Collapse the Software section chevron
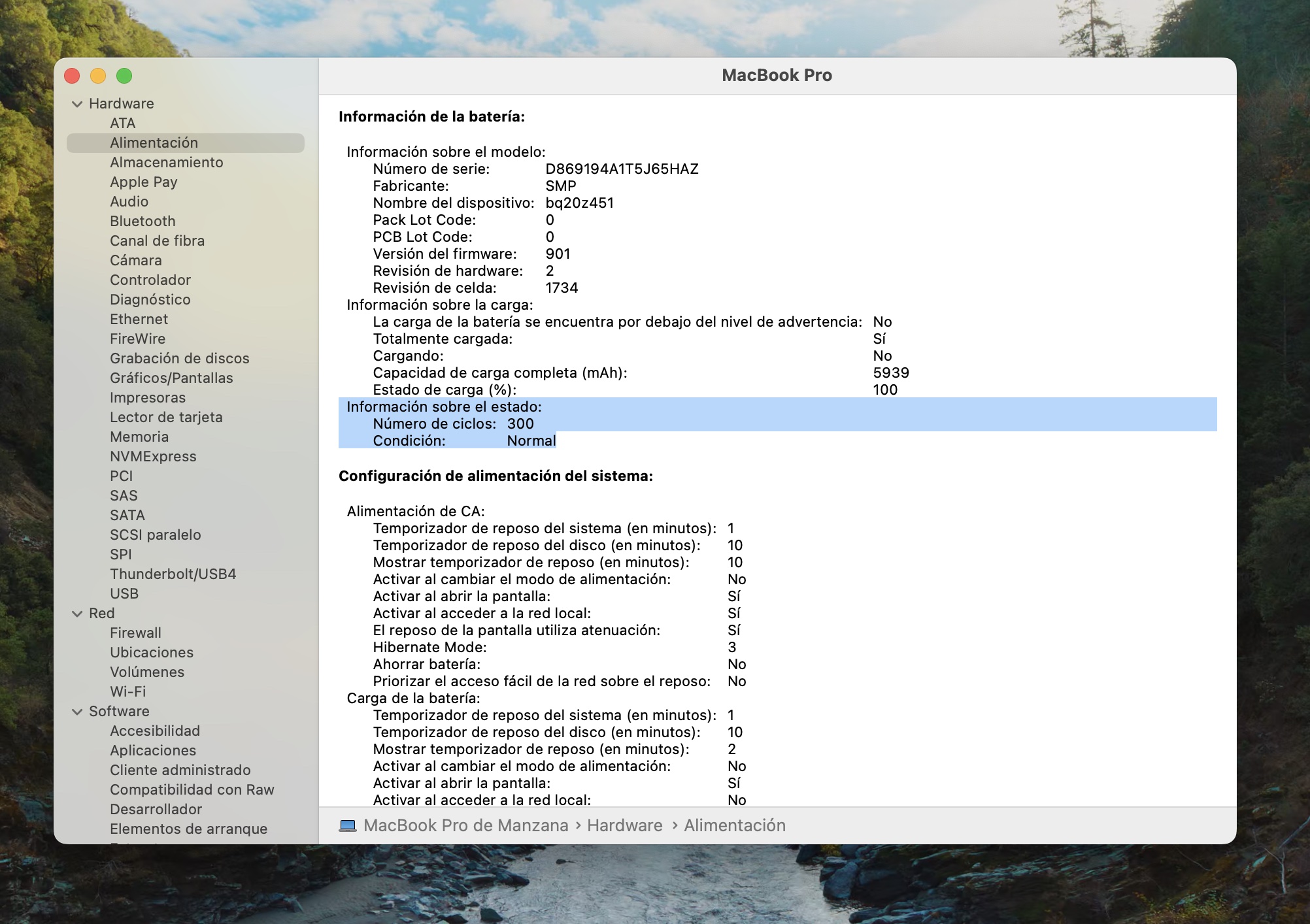The width and height of the screenshot is (1310, 924). [x=77, y=712]
